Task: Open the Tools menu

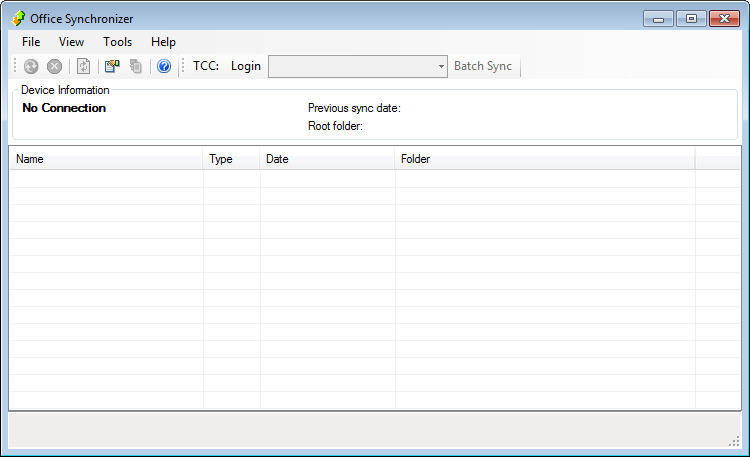Action: click(117, 42)
